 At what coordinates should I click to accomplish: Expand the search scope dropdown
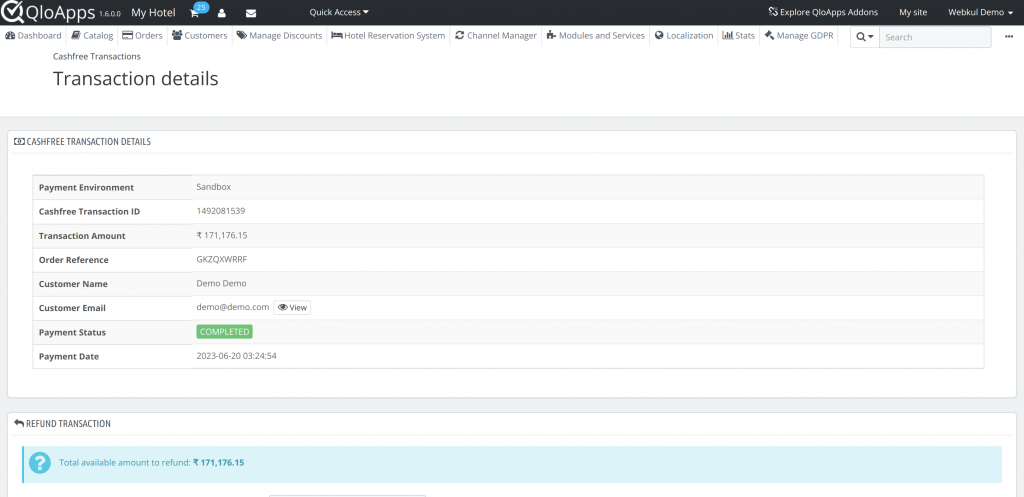pyautogui.click(x=865, y=37)
